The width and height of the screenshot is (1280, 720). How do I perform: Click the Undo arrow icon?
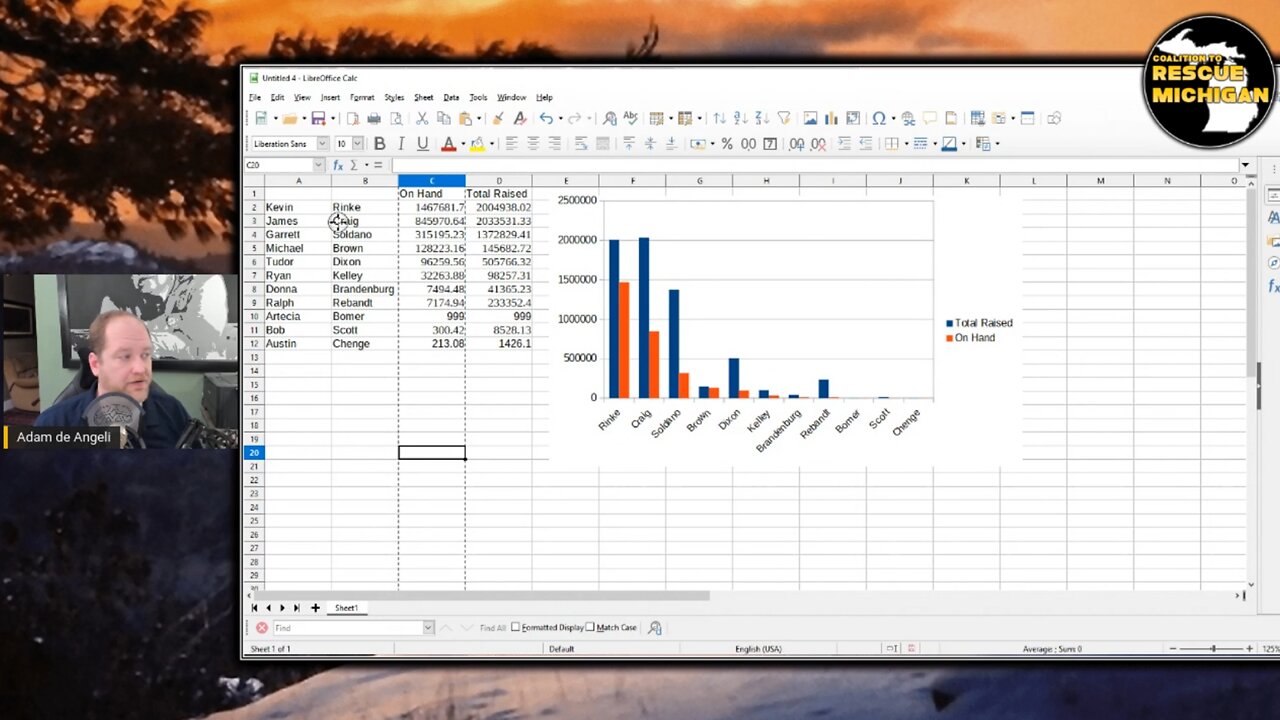coord(546,119)
